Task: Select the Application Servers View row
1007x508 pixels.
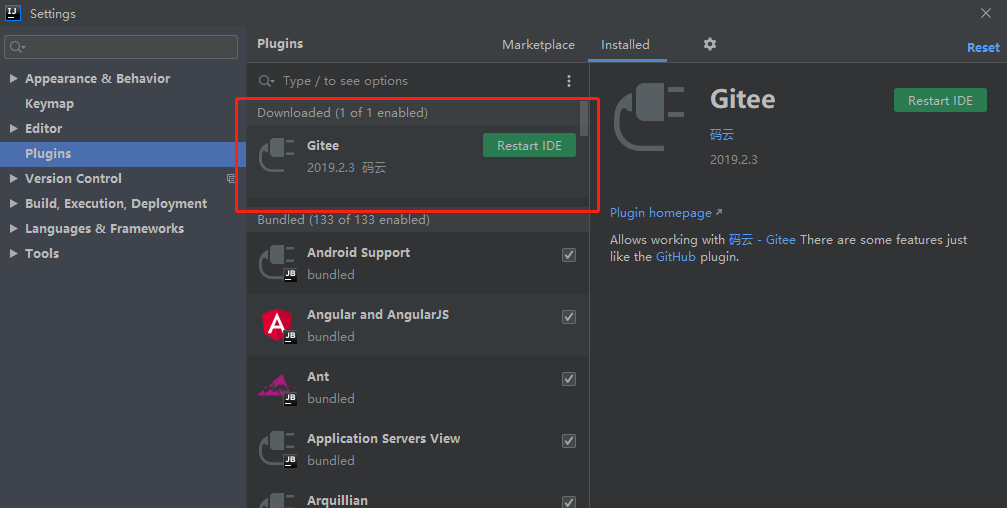Action: [x=418, y=450]
